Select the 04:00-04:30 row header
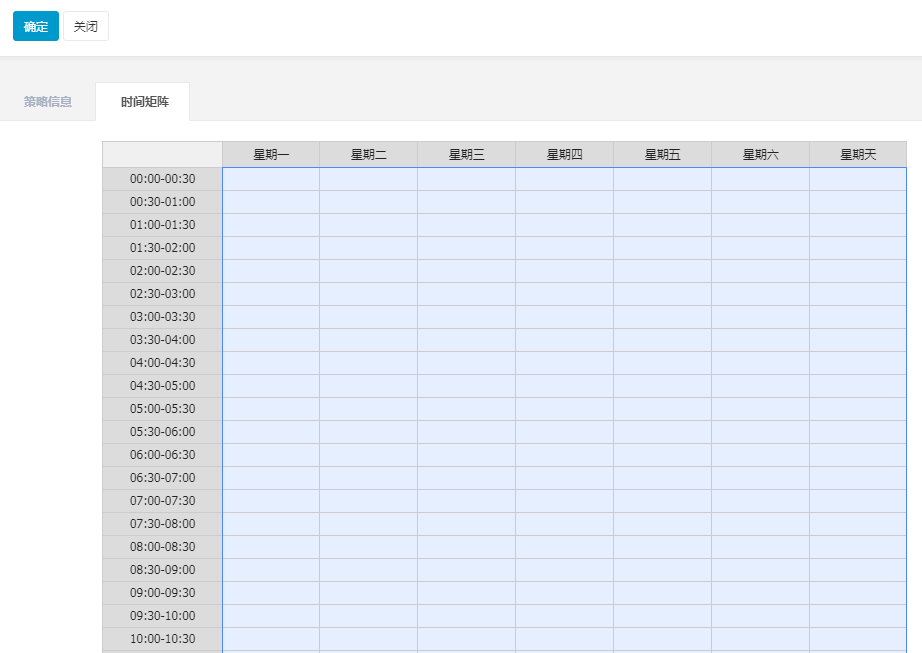 (x=163, y=363)
